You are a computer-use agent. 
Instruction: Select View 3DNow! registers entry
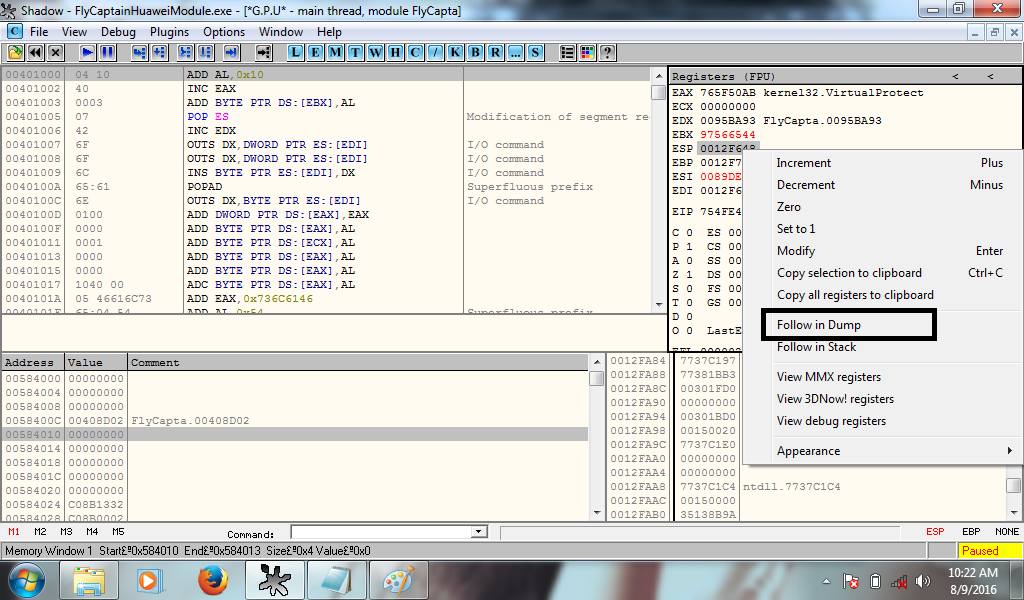(882, 399)
